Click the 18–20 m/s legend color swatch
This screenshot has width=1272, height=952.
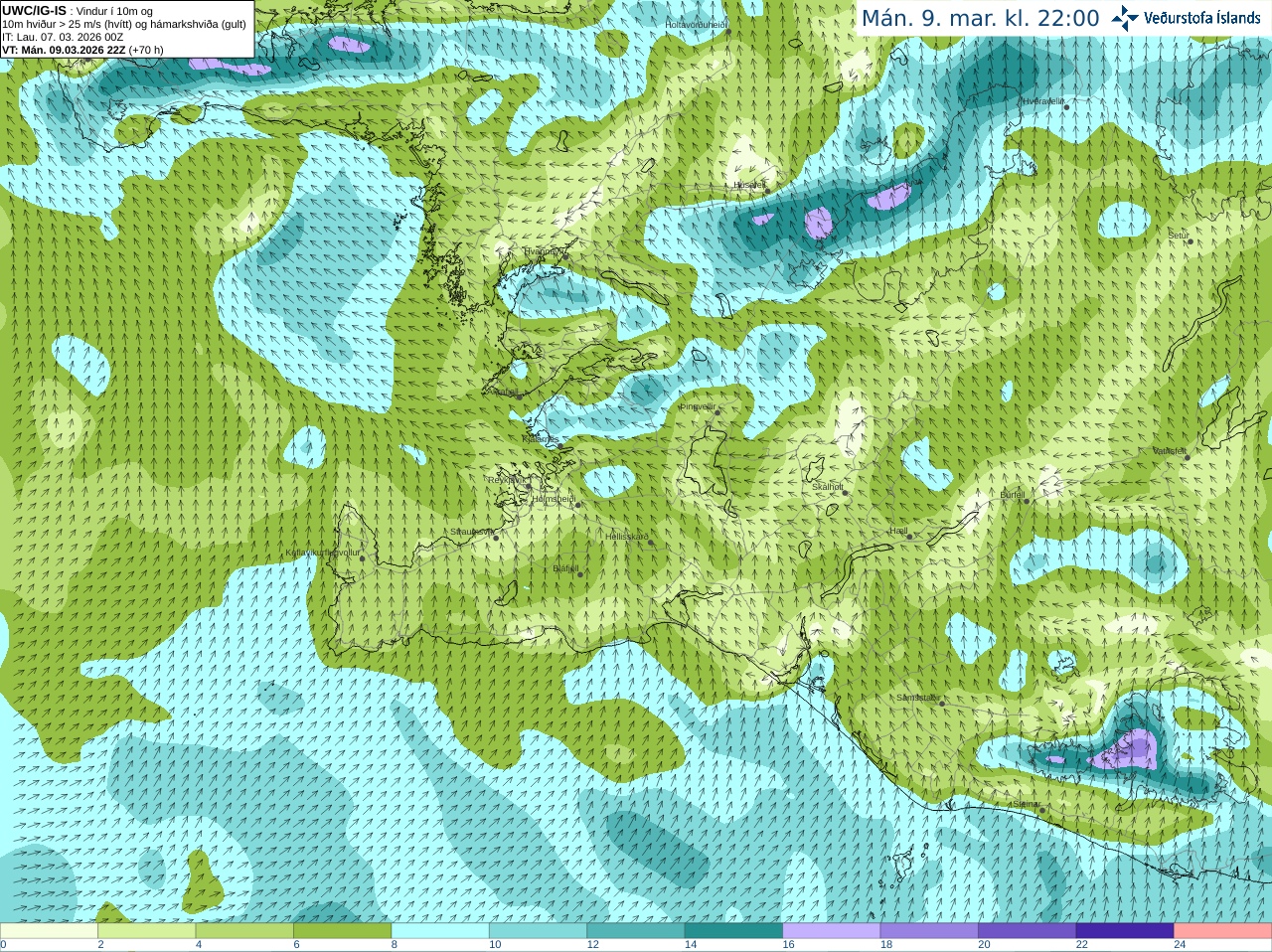[930, 931]
